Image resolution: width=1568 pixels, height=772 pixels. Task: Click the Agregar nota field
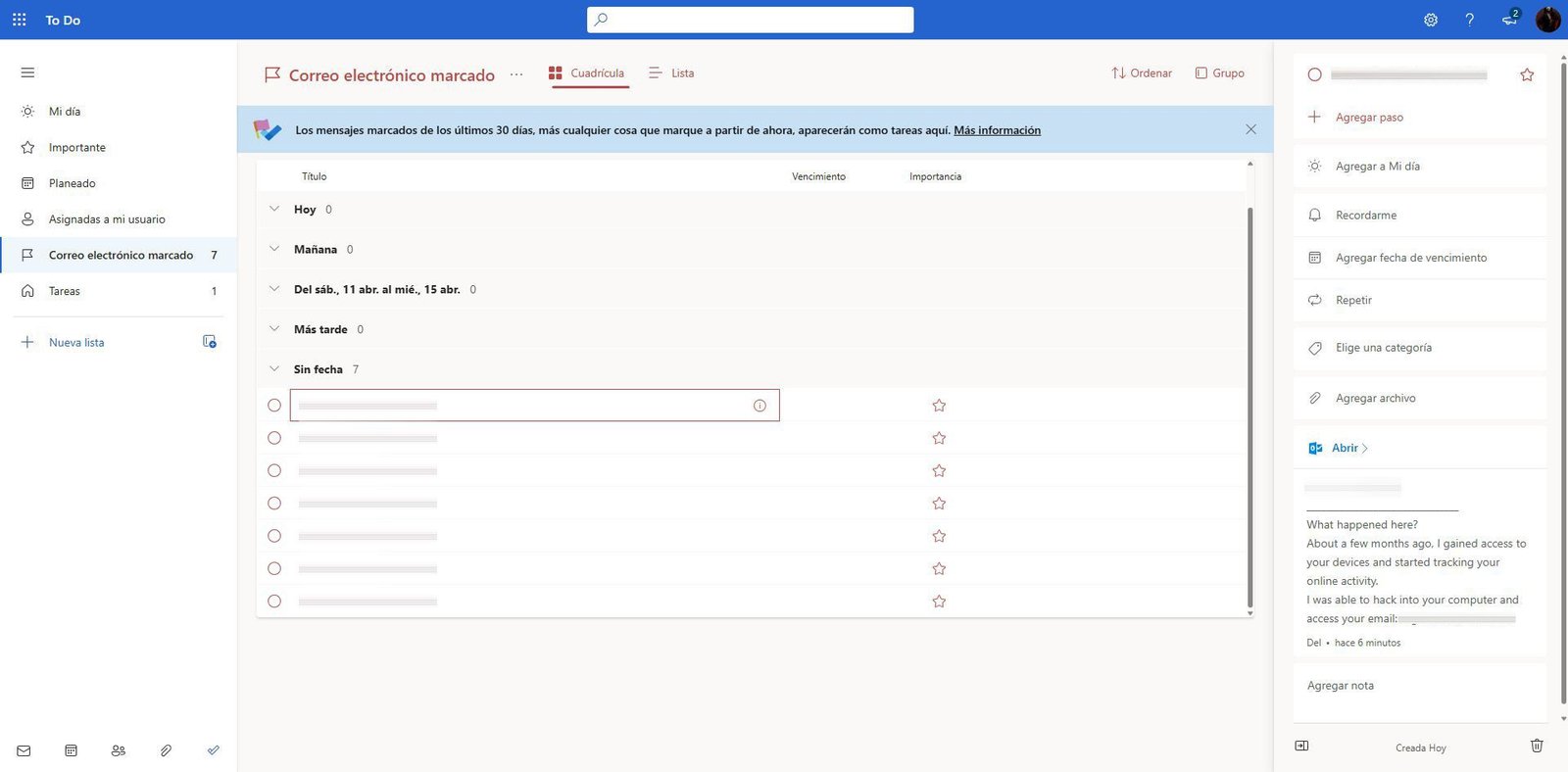[x=1421, y=692]
